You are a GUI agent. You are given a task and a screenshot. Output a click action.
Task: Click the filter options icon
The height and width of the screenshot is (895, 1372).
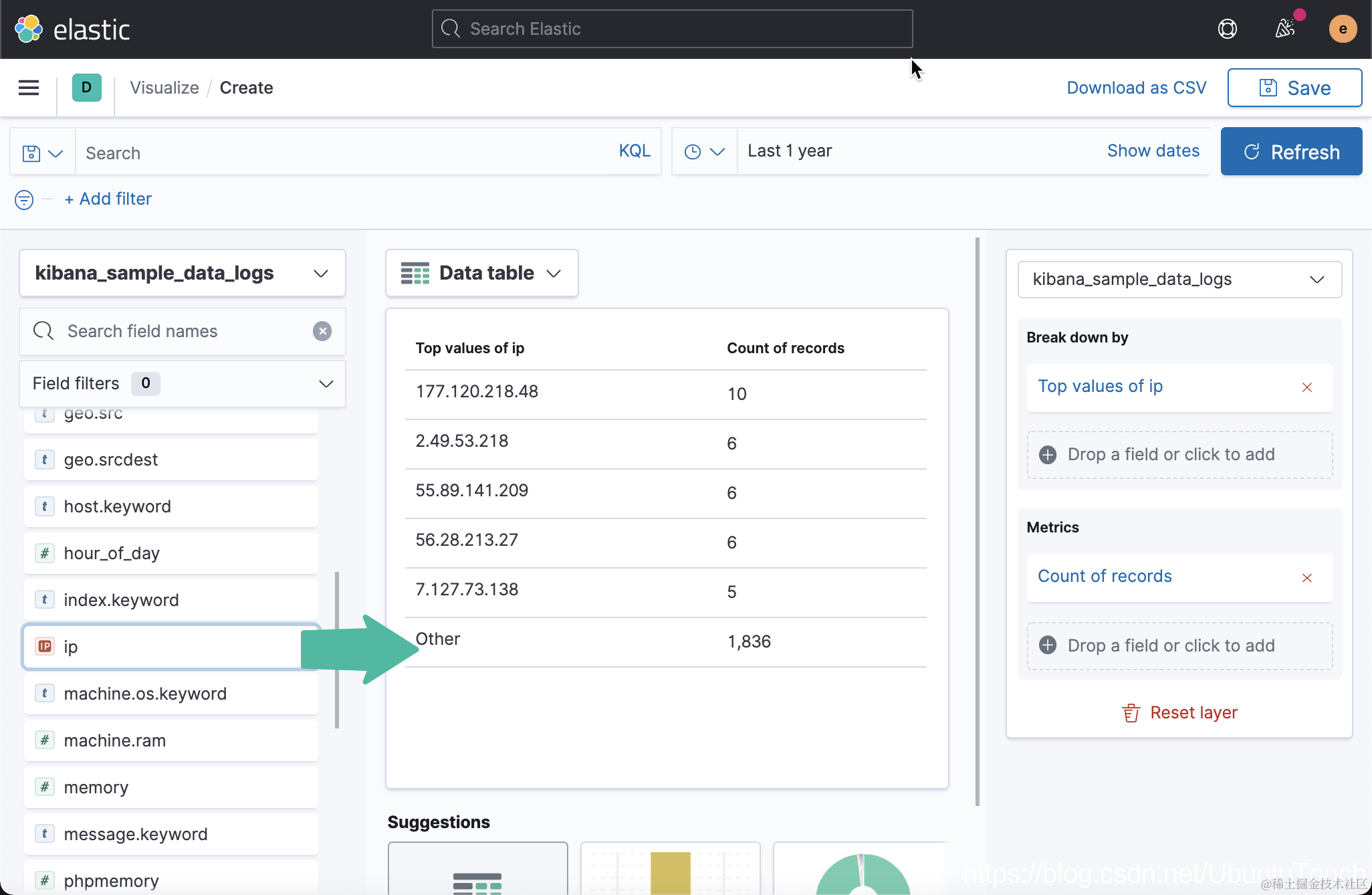click(24, 199)
